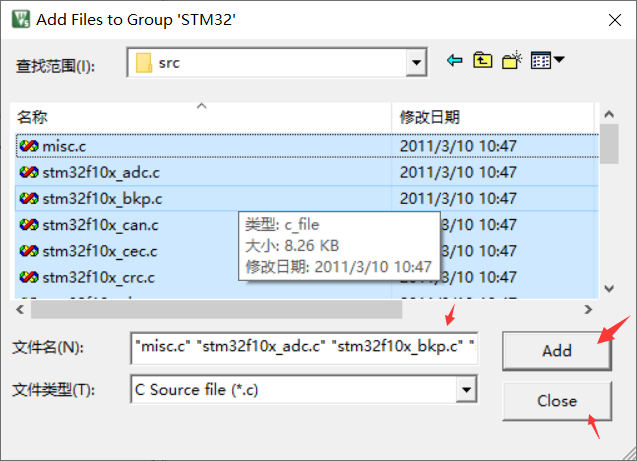Screen dimensions: 637x461
Task: Click the stm32f10x_bkp.c modified date cell
Action: [x=458, y=199]
